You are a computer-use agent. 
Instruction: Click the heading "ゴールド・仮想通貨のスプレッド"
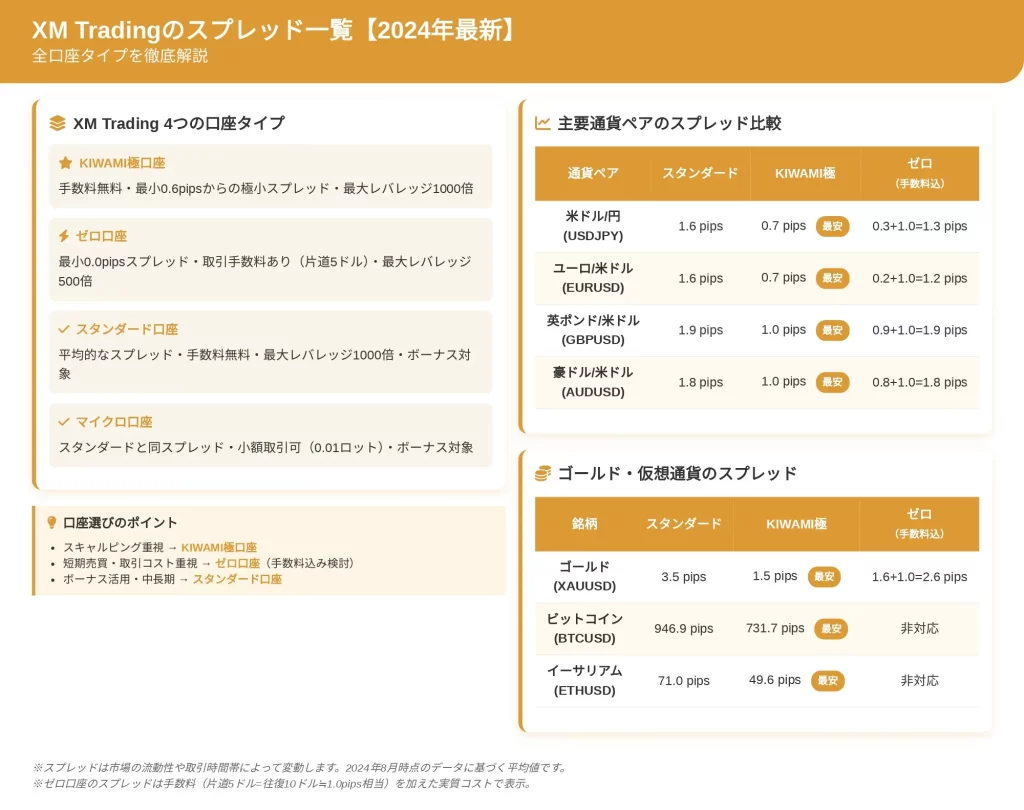coord(677,474)
